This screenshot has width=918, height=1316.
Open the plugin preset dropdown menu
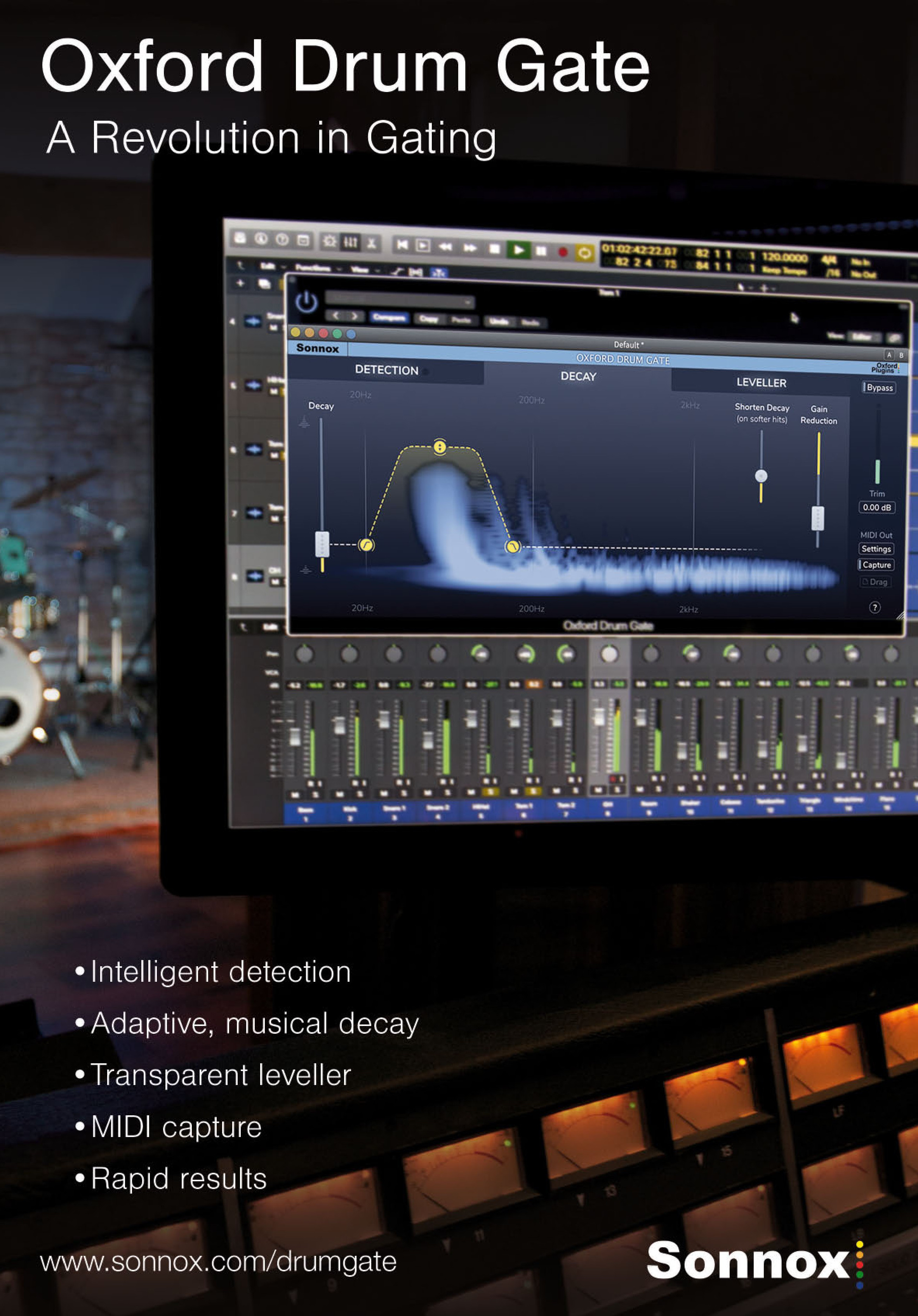pos(400,299)
